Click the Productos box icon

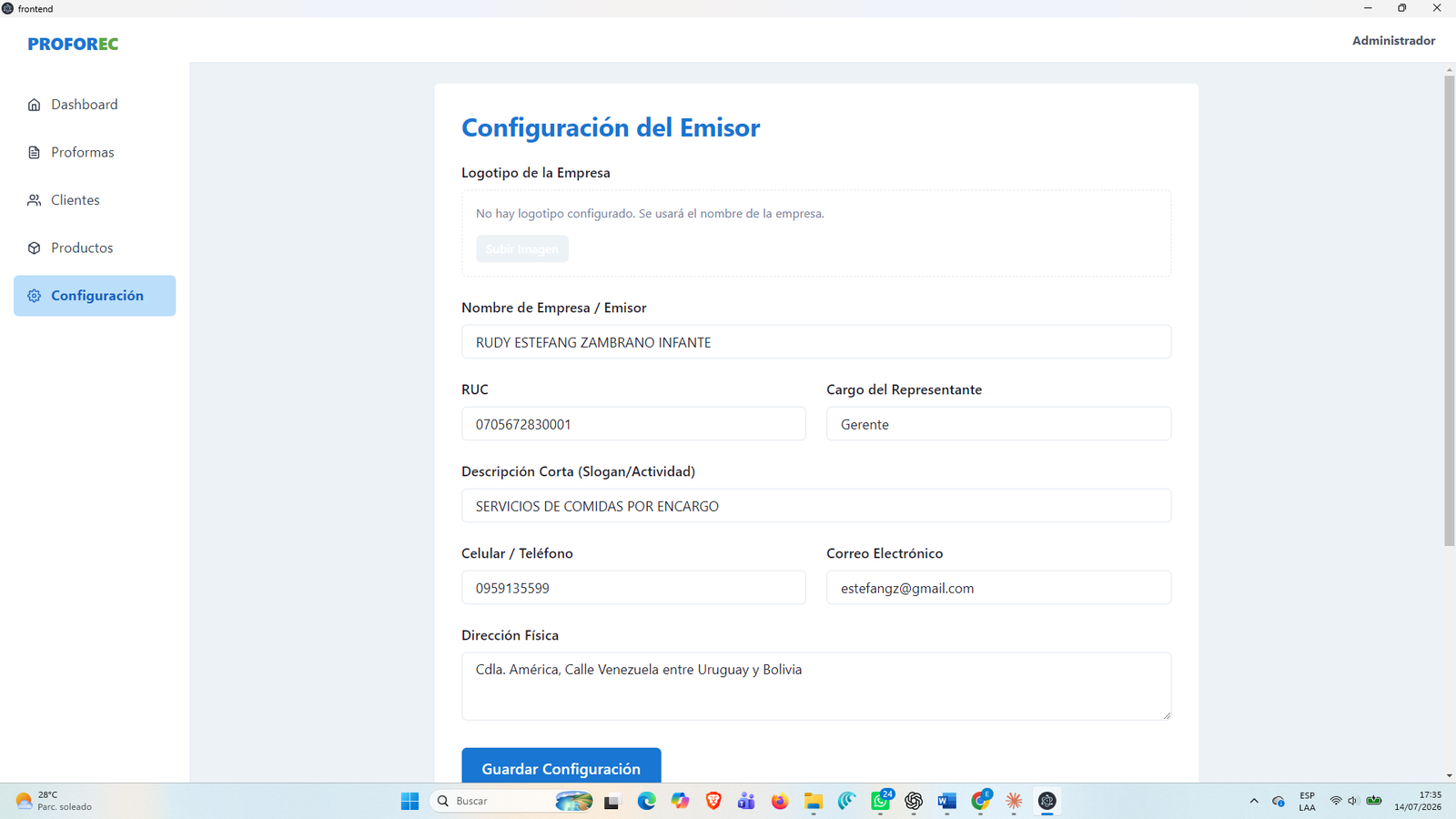tap(34, 248)
